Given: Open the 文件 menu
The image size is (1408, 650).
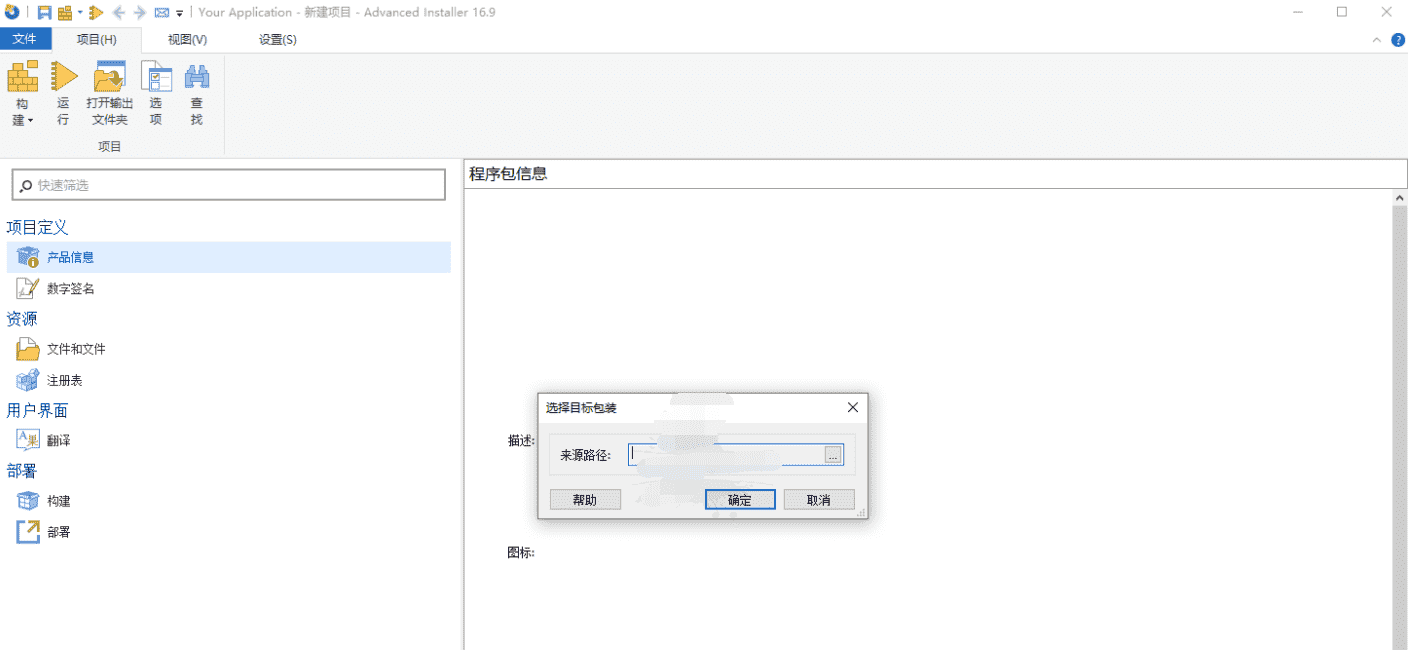Looking at the screenshot, I should pos(26,38).
